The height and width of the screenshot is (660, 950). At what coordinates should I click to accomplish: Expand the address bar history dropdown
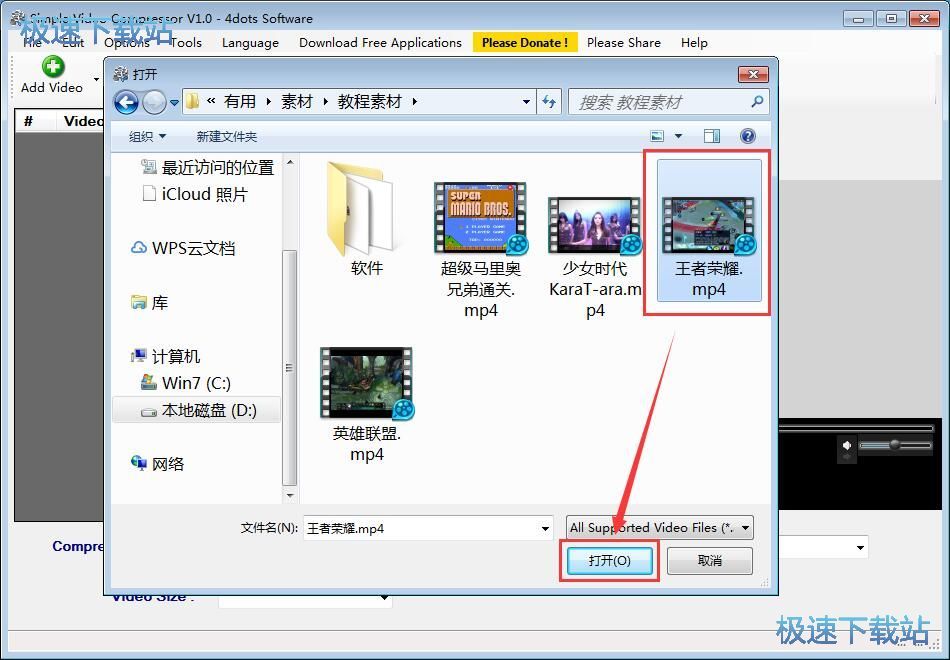pyautogui.click(x=526, y=102)
